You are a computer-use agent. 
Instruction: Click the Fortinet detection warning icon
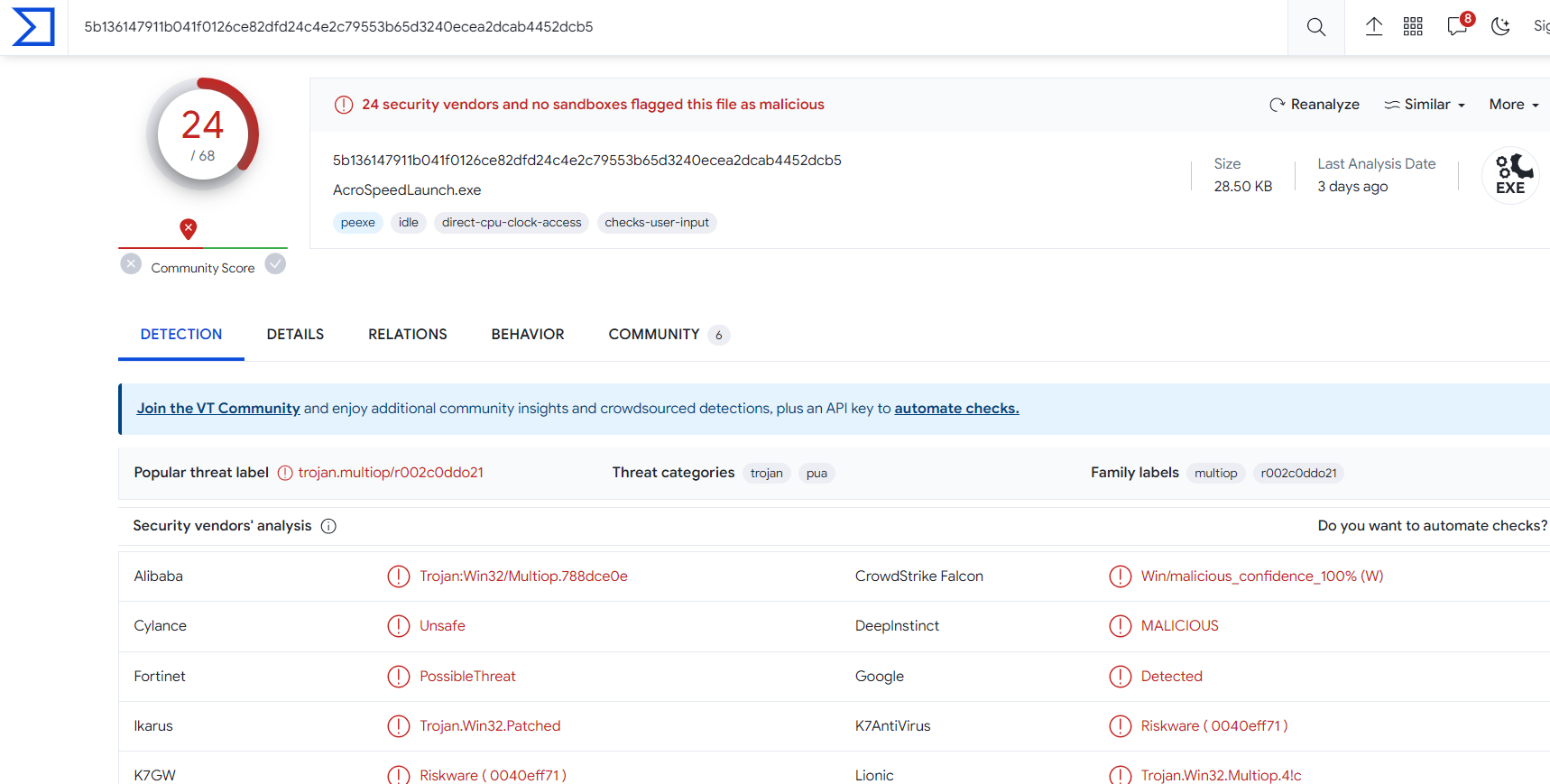[399, 677]
